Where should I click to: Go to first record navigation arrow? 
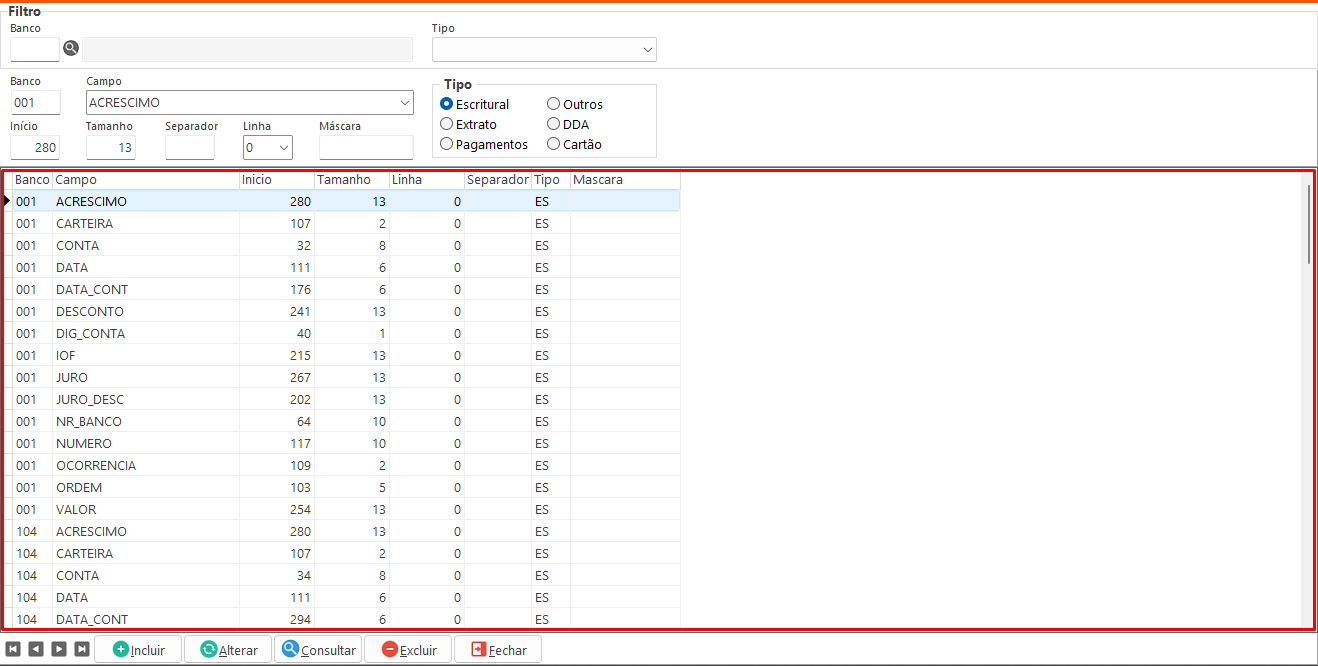click(x=13, y=649)
